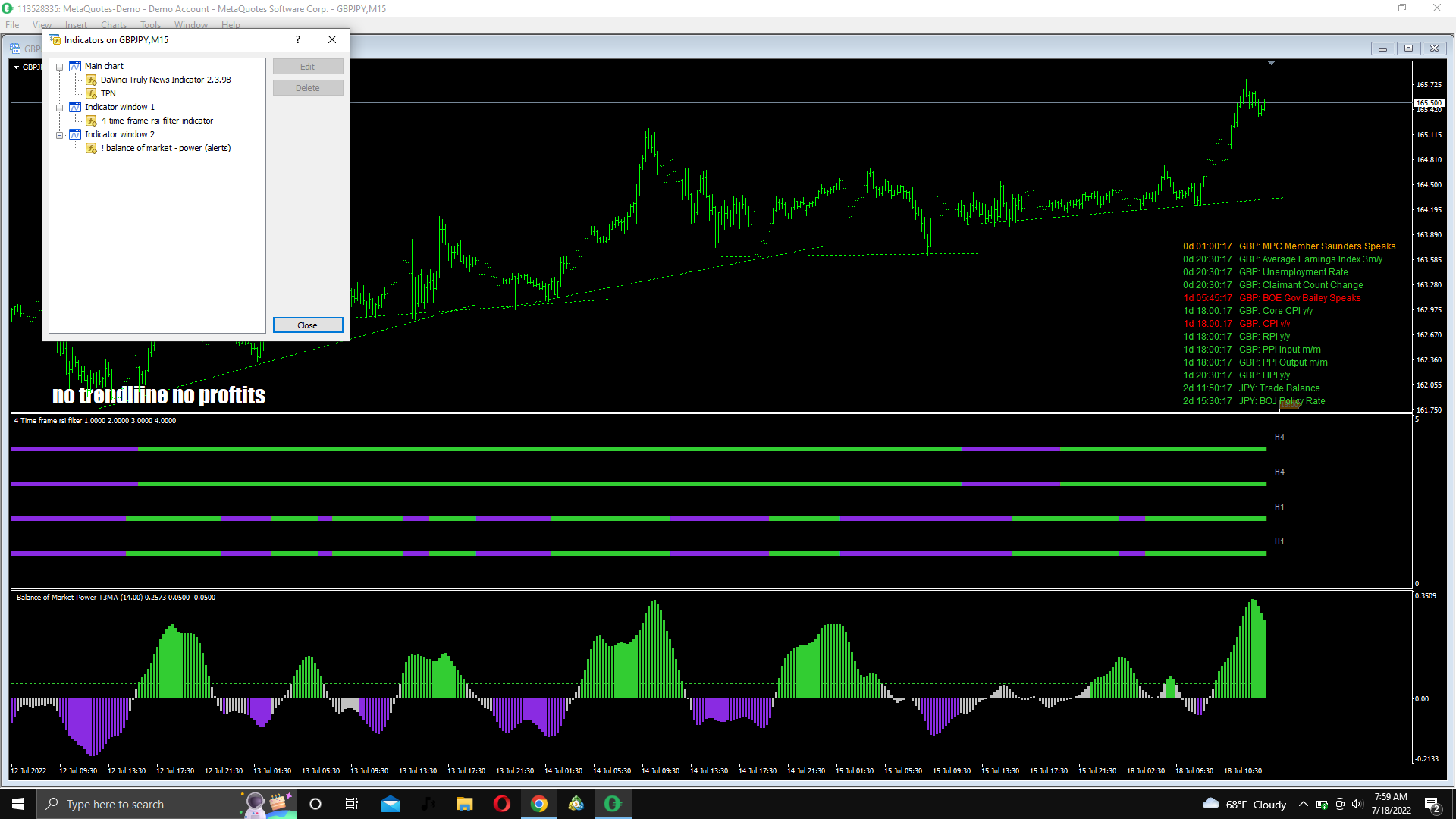Collapse the Indicator window 2 node
1456x819 pixels.
(x=60, y=135)
